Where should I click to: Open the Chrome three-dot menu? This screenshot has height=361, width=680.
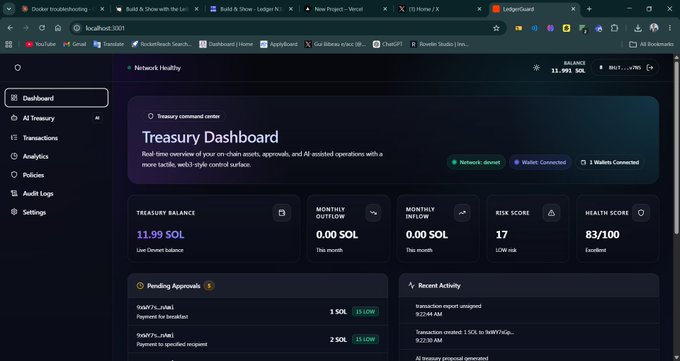point(670,28)
